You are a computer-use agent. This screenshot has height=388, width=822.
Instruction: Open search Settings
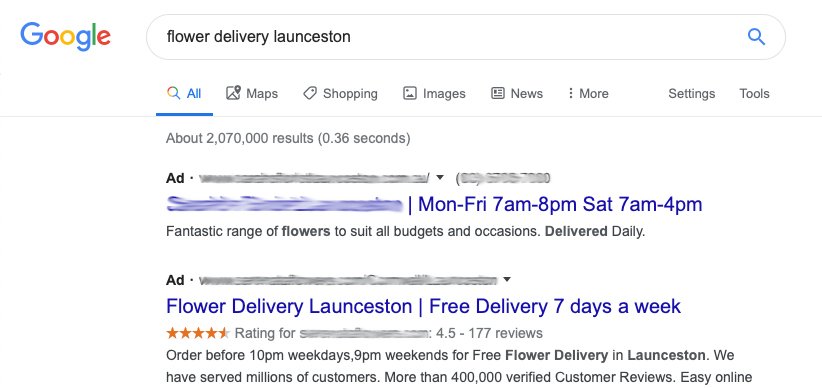click(691, 93)
